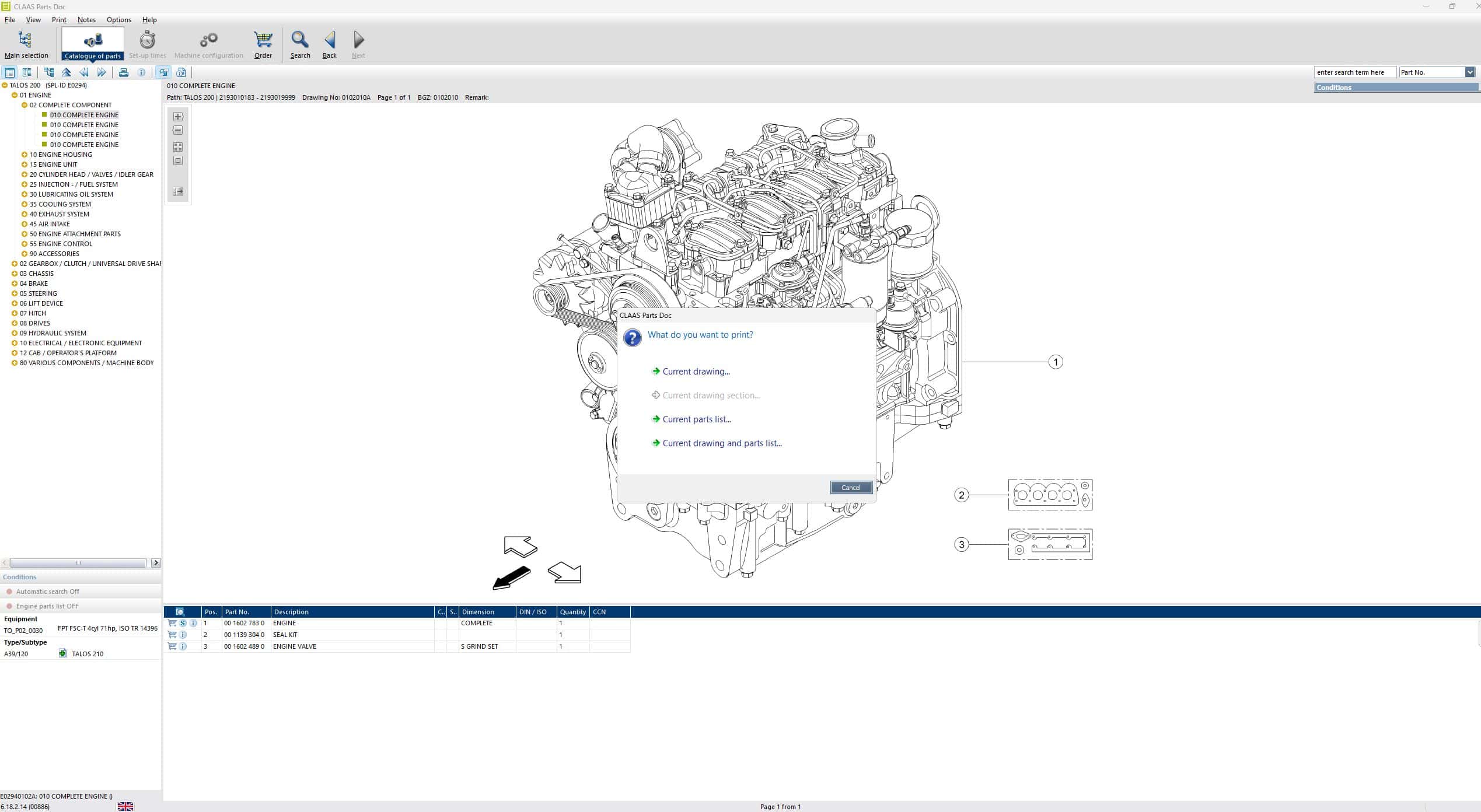Screen dimensions: 1481x812
Task: Click the double right-arrow next page icon
Action: (x=102, y=72)
